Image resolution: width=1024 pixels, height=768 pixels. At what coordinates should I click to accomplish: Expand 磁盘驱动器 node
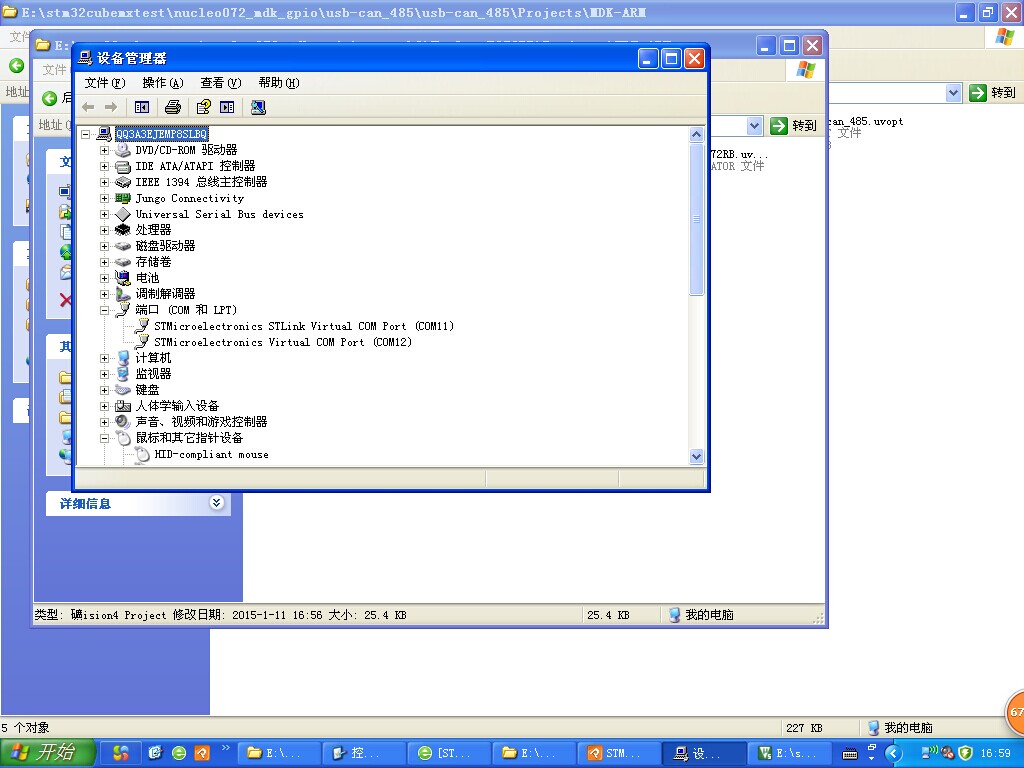point(104,246)
